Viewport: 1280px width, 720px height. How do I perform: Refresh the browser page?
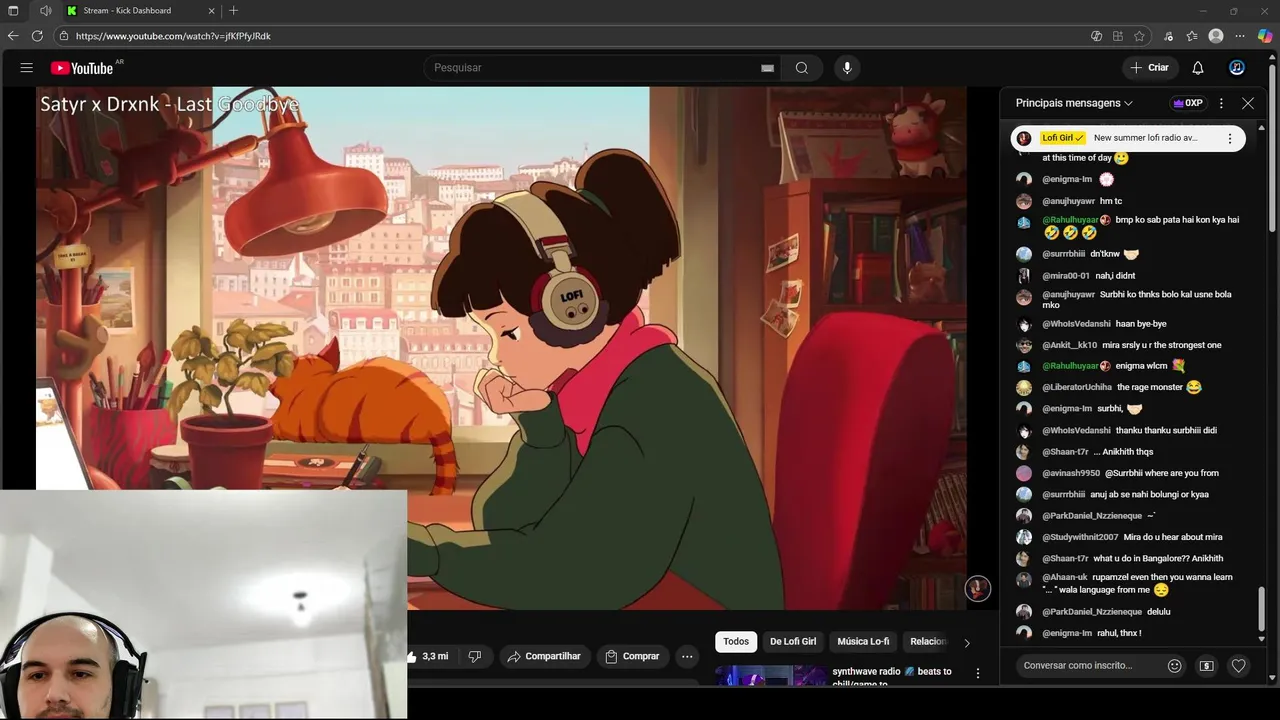(37, 36)
